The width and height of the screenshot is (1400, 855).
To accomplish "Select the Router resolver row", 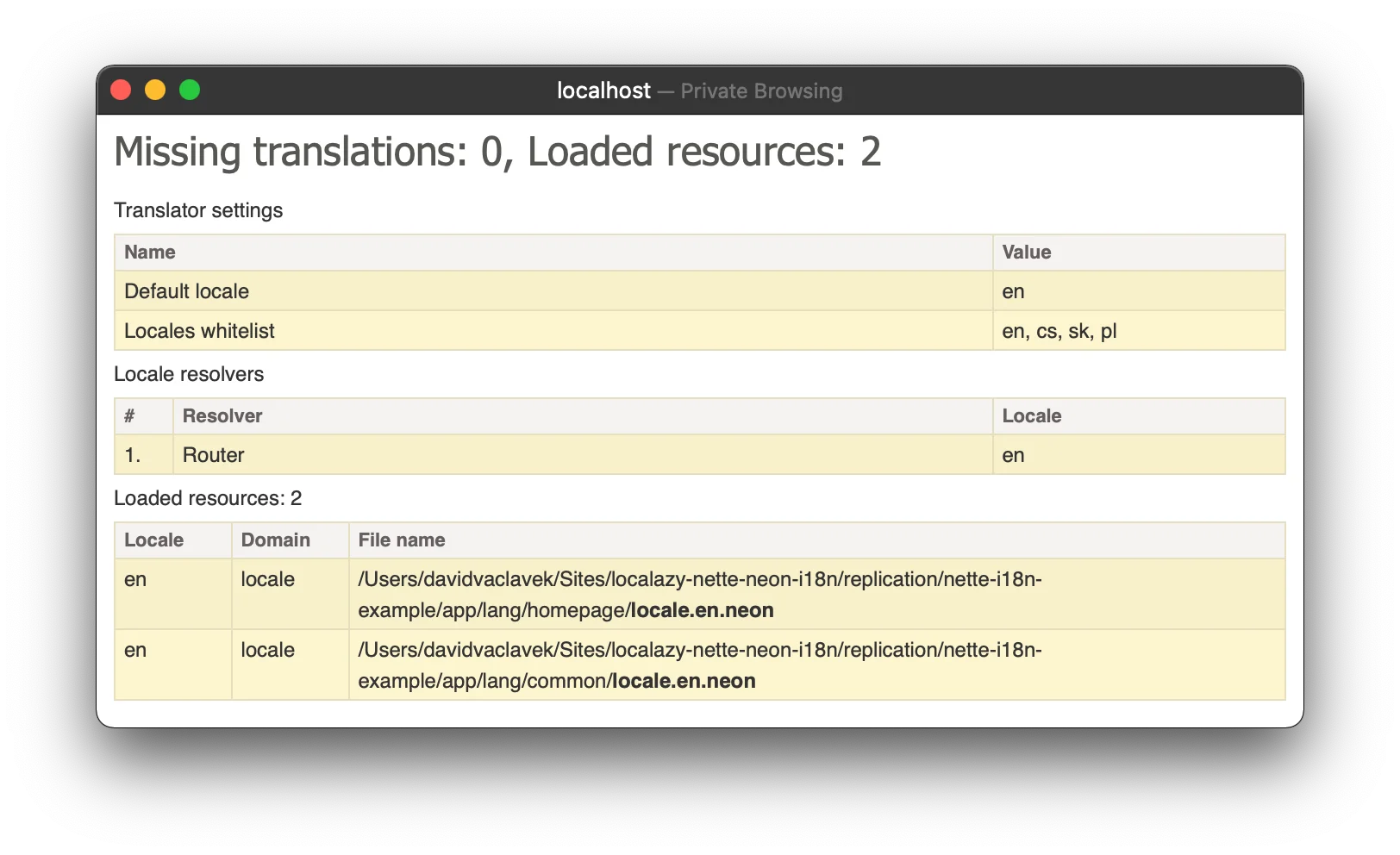I will click(214, 455).
